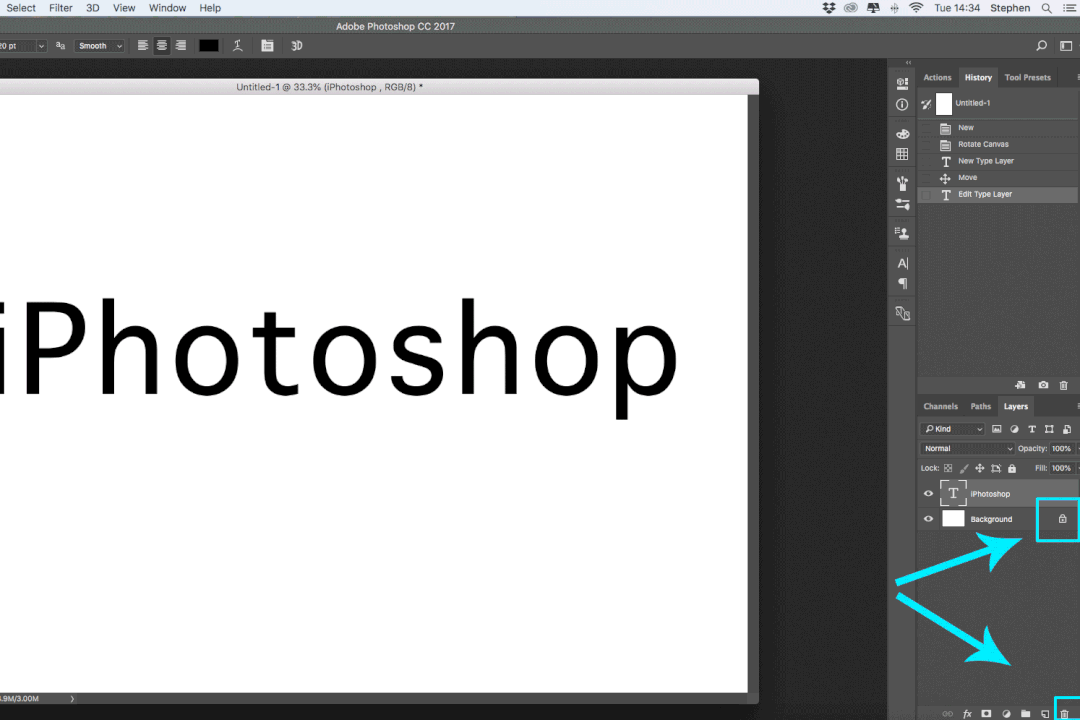The width and height of the screenshot is (1080, 720).
Task: Open the Window menu
Action: [167, 8]
